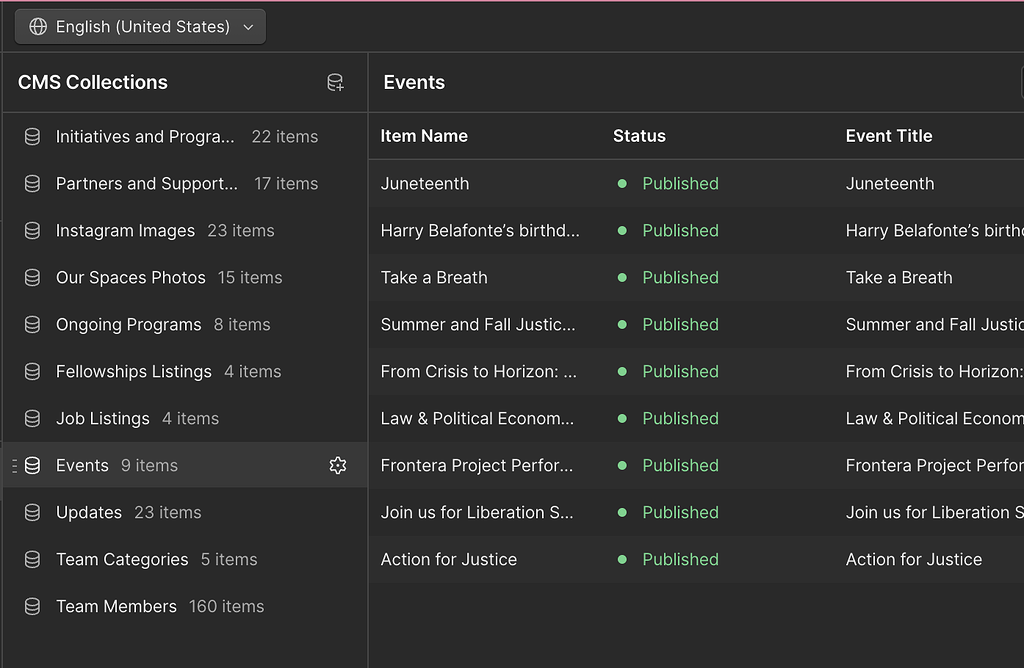Open the add new collection icon
Screen dimensions: 1024x668
point(335,82)
